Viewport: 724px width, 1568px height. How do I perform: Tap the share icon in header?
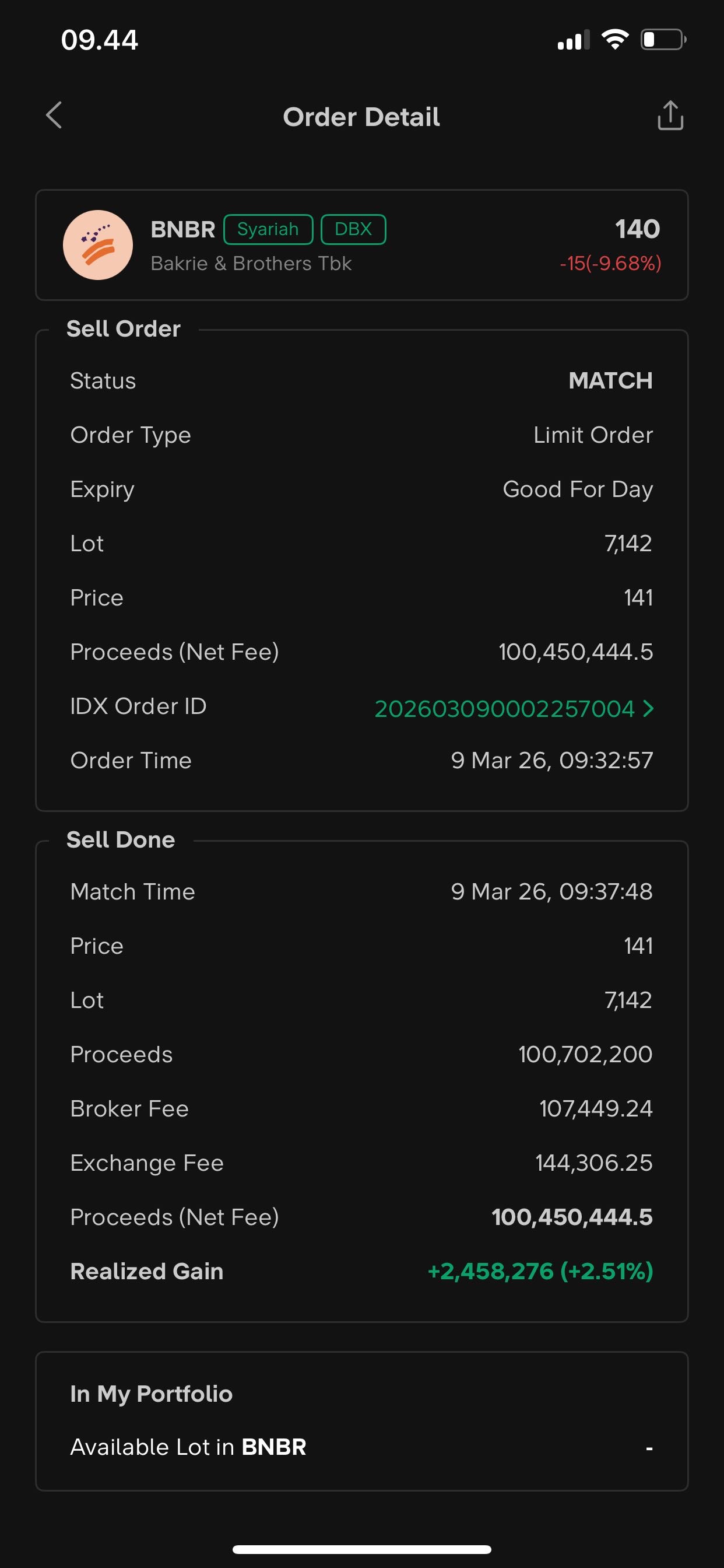(x=670, y=116)
